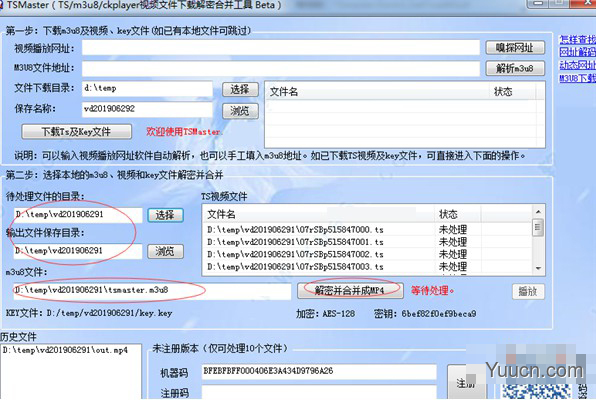Open the M3U8下载 help link
596x400 pixels.
coord(577,78)
